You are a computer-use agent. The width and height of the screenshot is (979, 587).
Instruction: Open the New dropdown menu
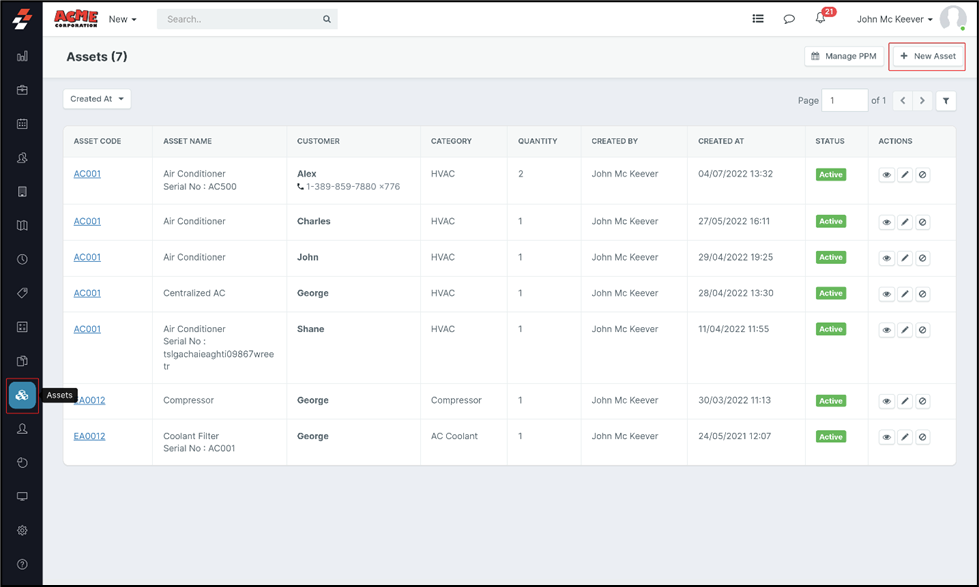tap(122, 19)
